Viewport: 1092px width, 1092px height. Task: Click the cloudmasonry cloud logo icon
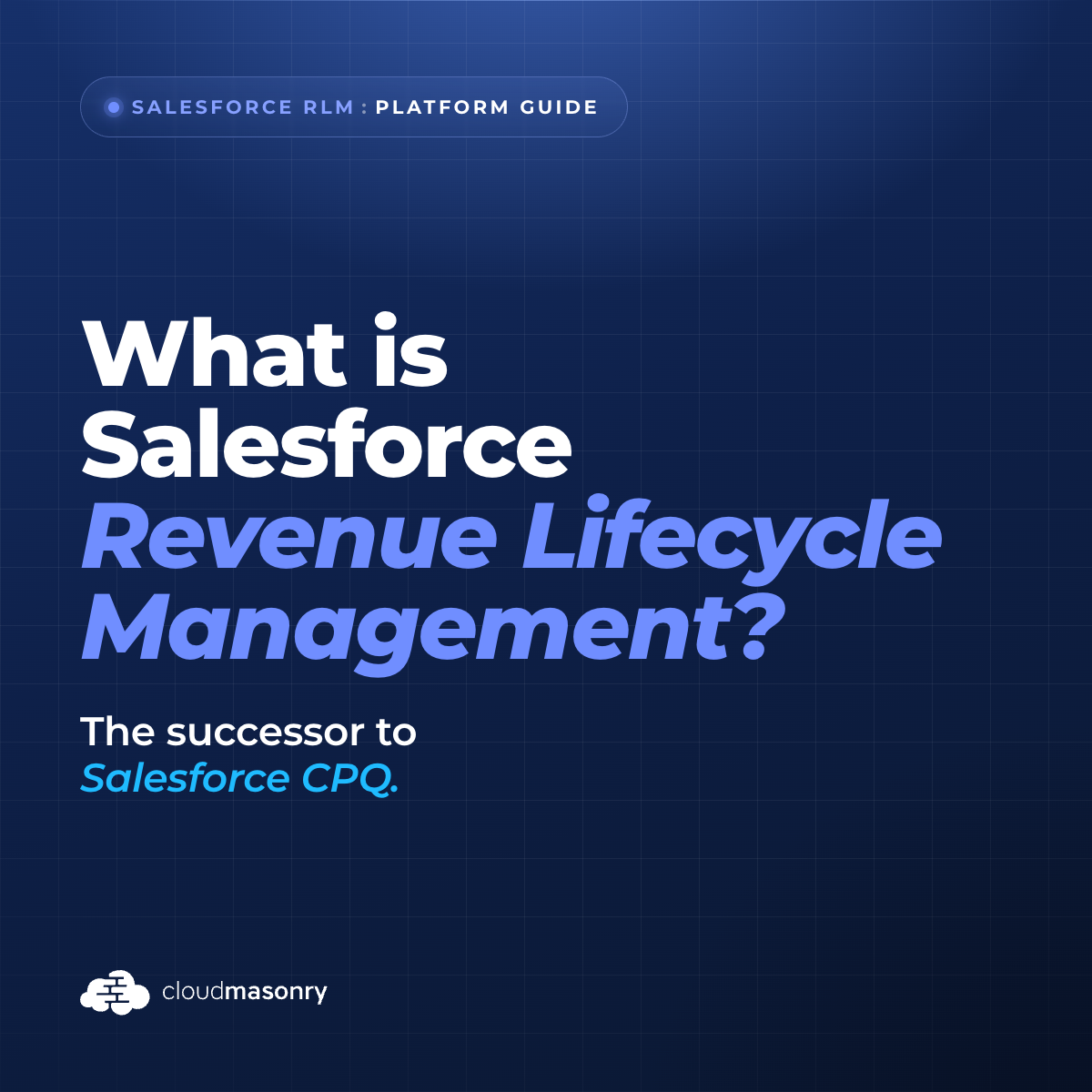click(x=115, y=992)
